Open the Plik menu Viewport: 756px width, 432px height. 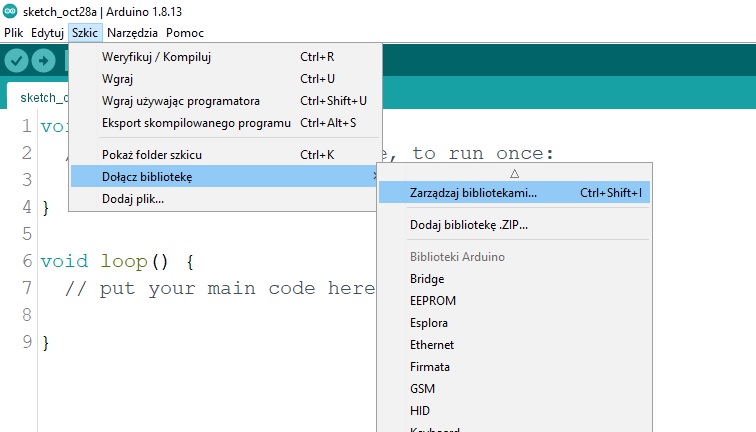(x=14, y=32)
